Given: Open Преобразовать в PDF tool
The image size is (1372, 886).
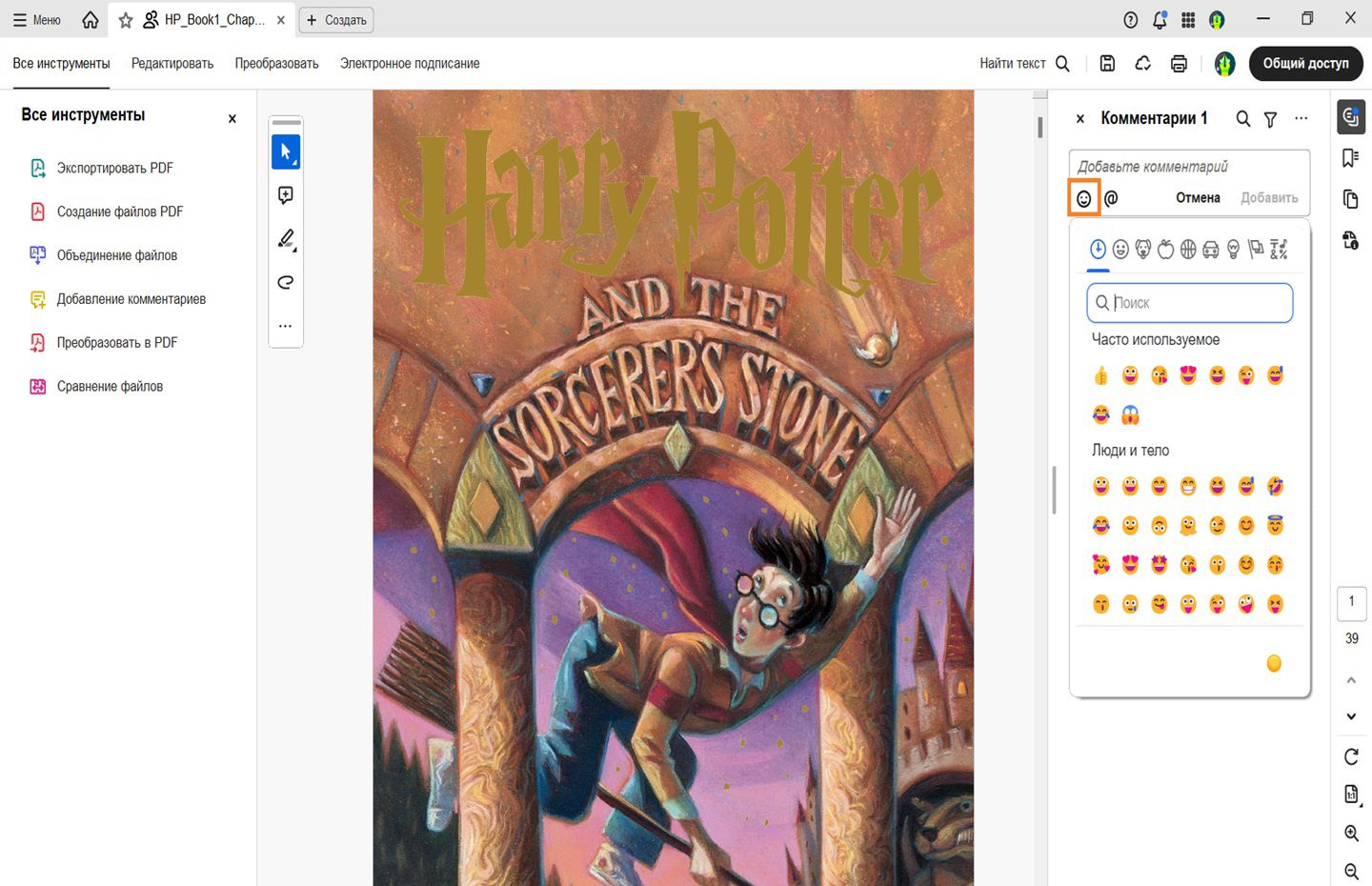Looking at the screenshot, I should (x=104, y=343).
